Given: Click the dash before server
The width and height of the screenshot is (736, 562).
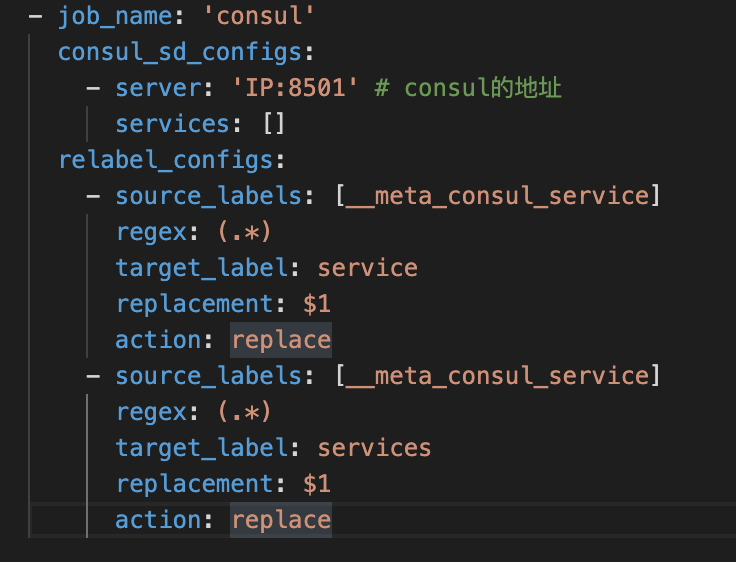Looking at the screenshot, I should pos(93,88).
